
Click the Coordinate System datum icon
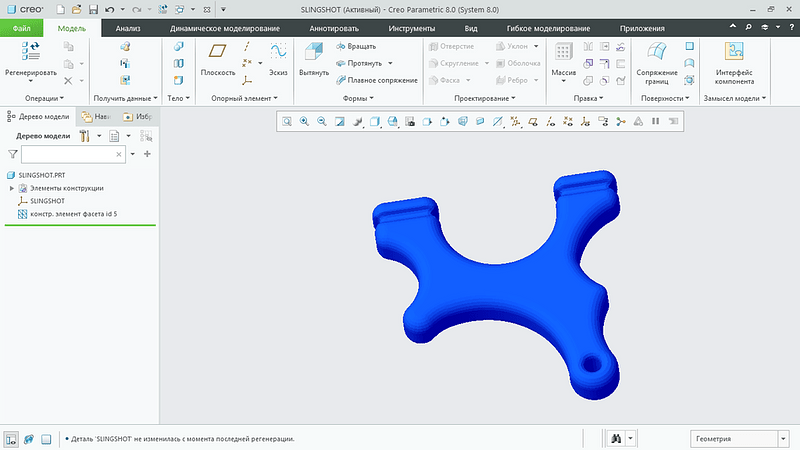[x=247, y=80]
